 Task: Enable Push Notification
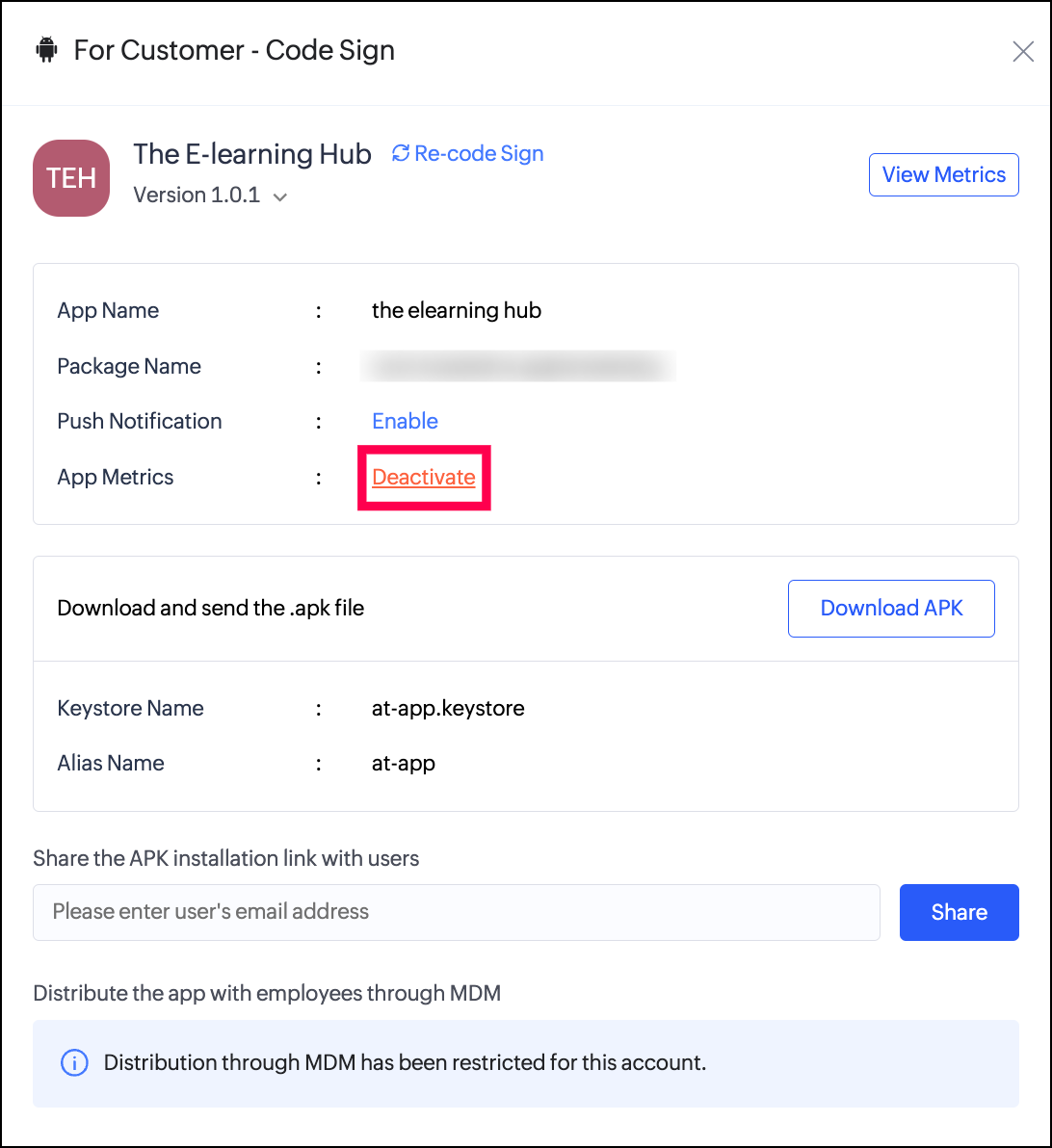point(405,421)
